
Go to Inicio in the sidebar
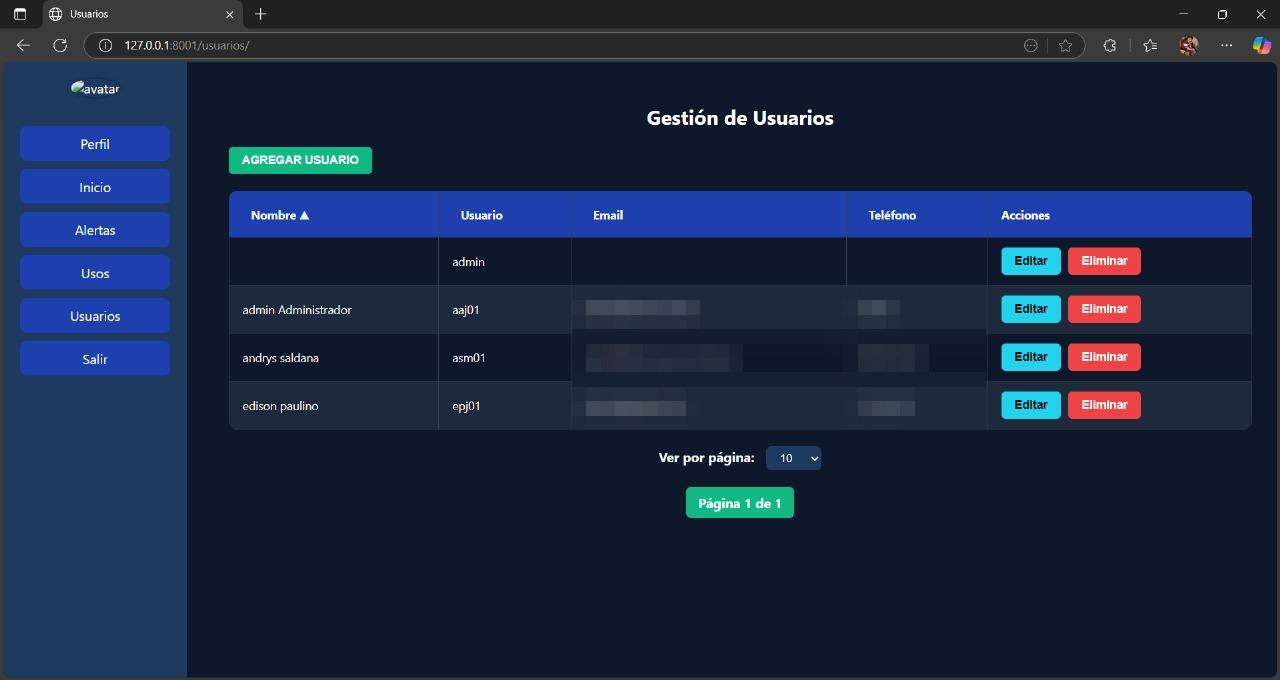click(x=95, y=187)
